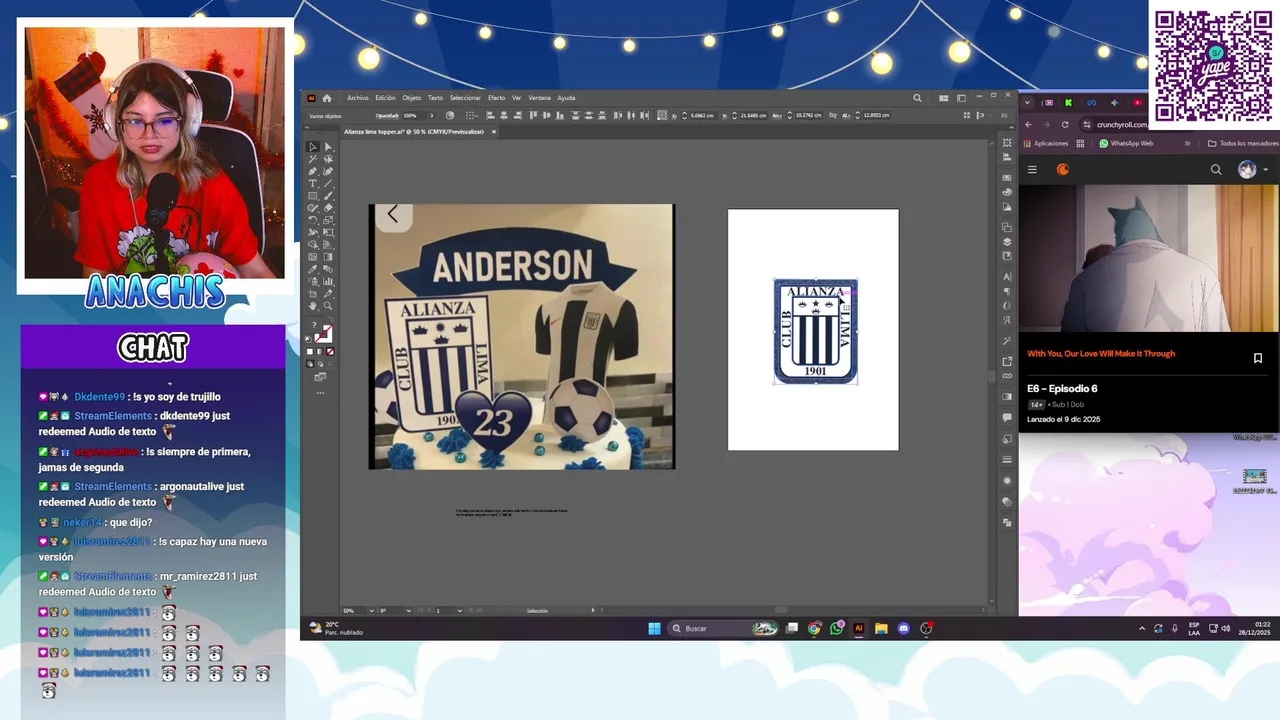1280x720 pixels.
Task: Choose the Lasso tool
Action: (328, 159)
